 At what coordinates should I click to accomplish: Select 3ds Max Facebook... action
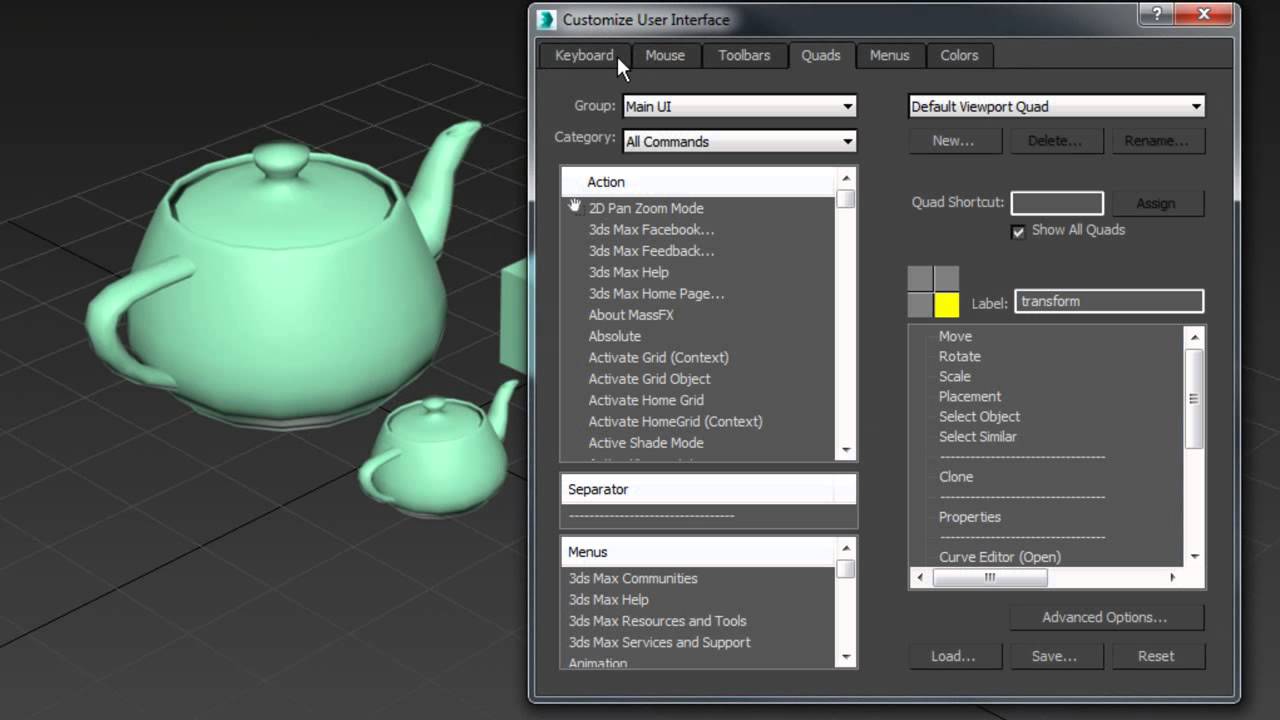(651, 229)
